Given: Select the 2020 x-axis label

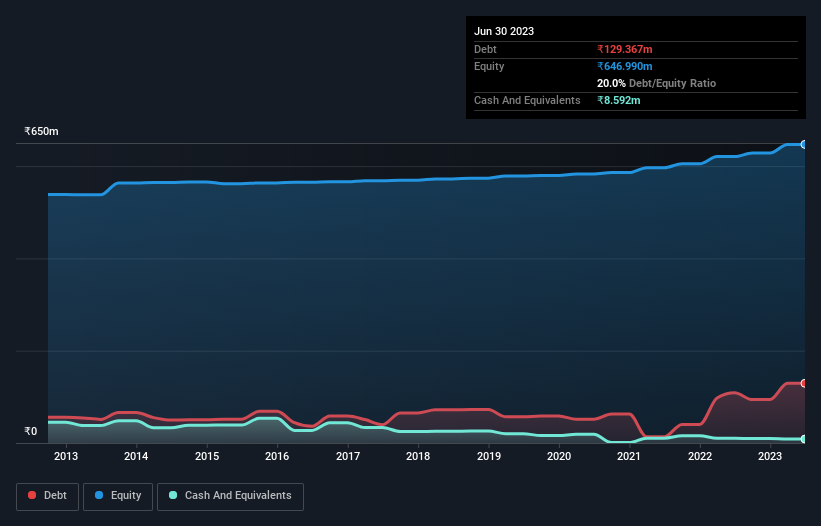Looking at the screenshot, I should [559, 456].
